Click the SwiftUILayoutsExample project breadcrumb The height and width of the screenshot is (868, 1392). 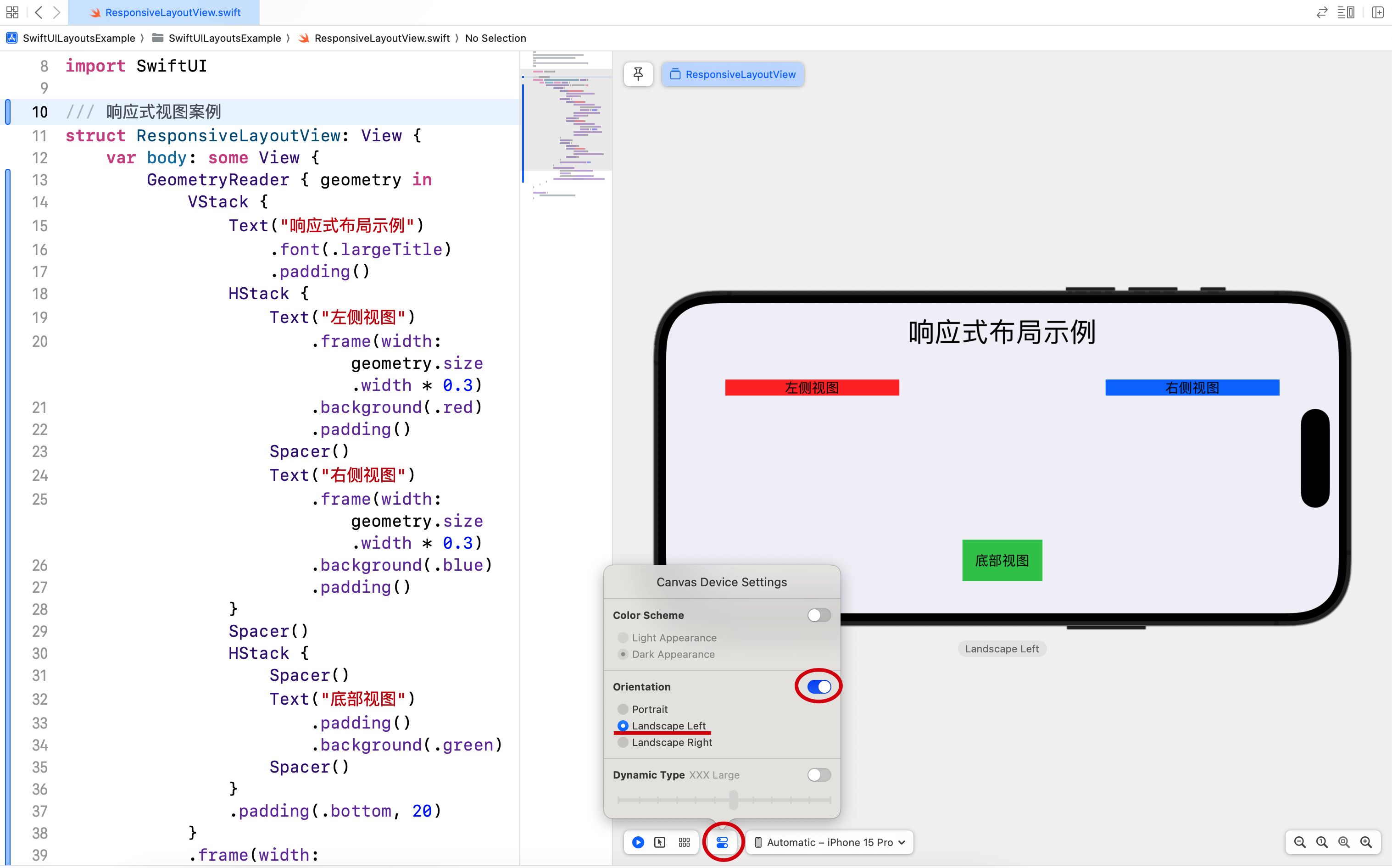[71, 38]
